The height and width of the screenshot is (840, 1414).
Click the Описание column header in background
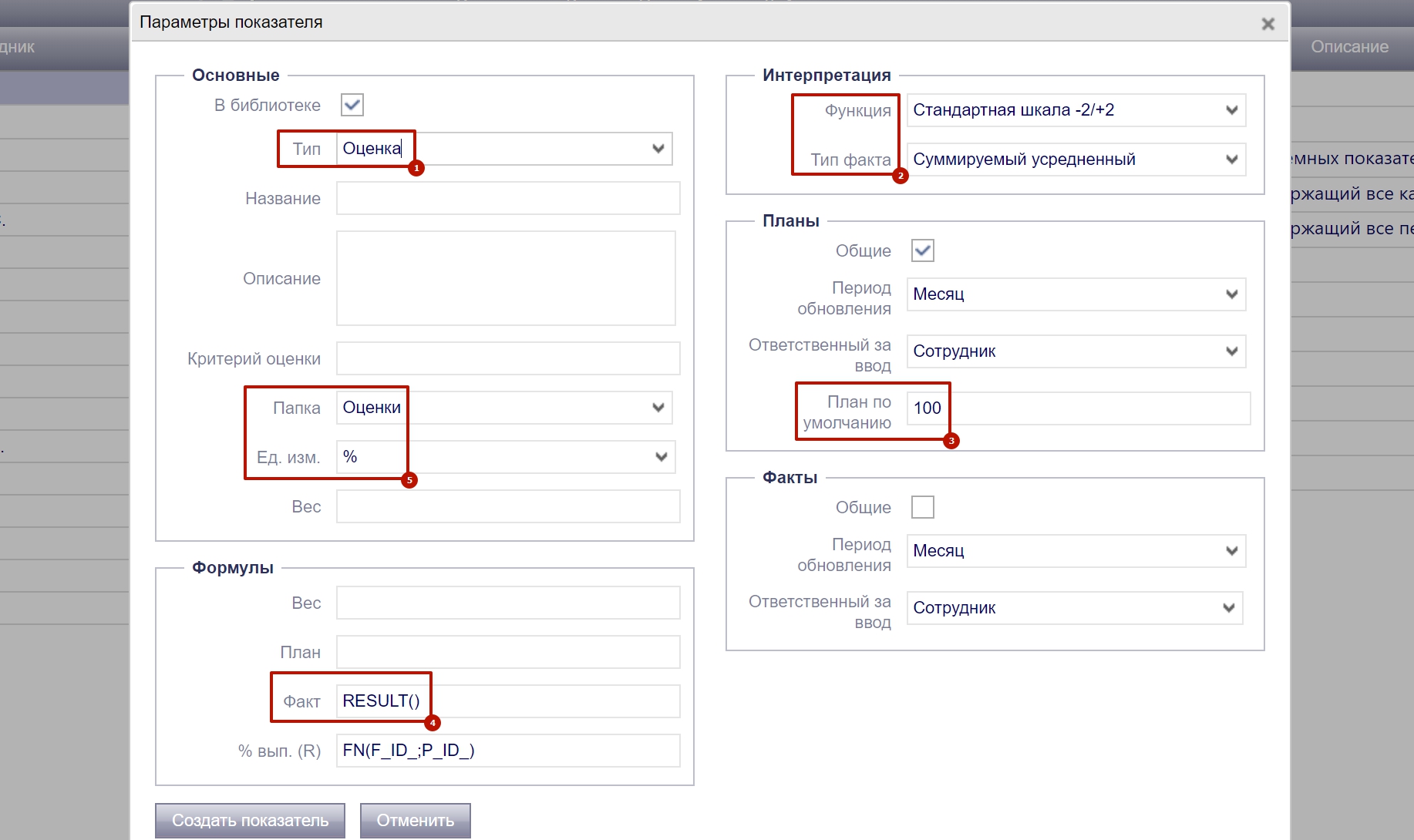(1349, 47)
